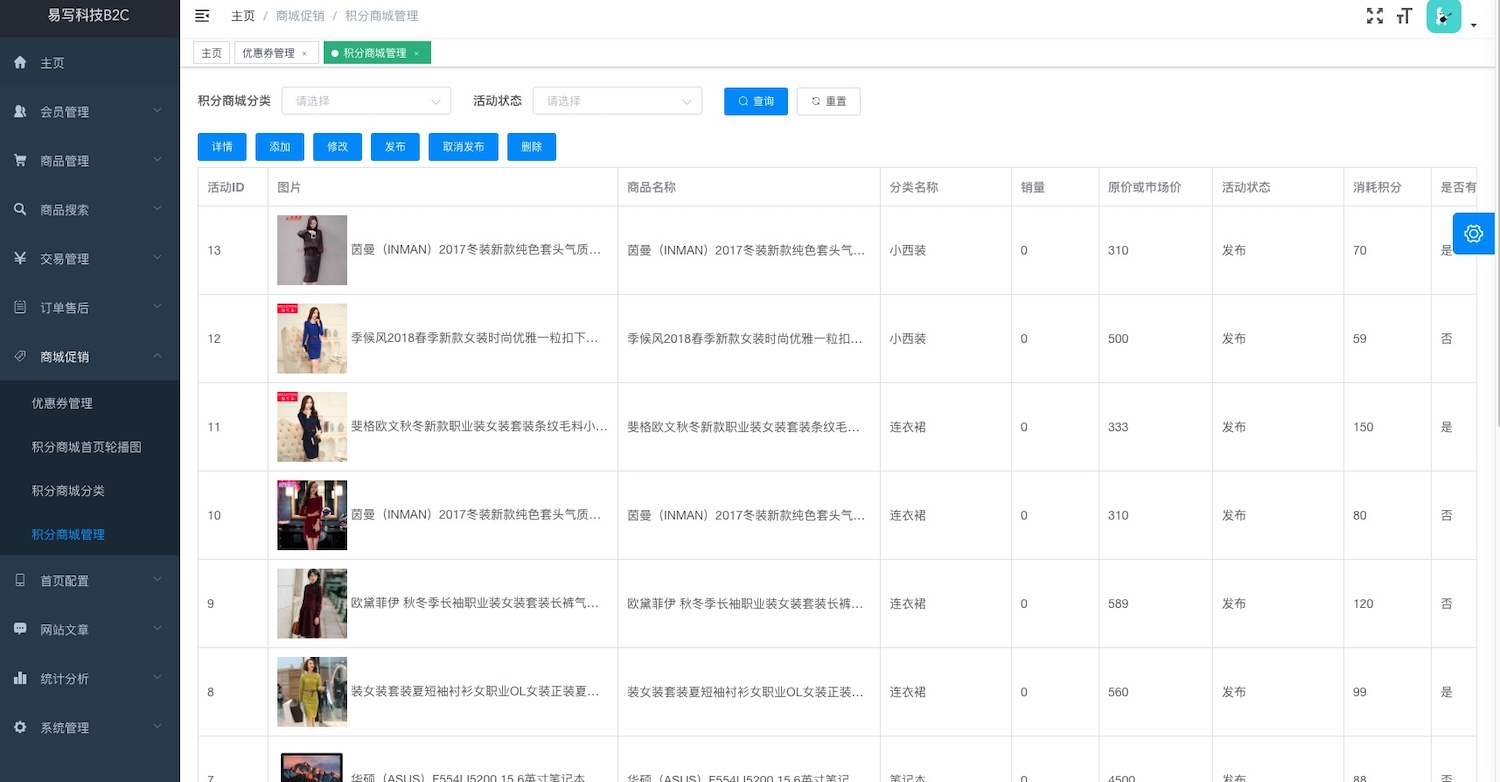1500x782 pixels.
Task: Select the active 积分商城管理 tab
Action: (x=377, y=53)
